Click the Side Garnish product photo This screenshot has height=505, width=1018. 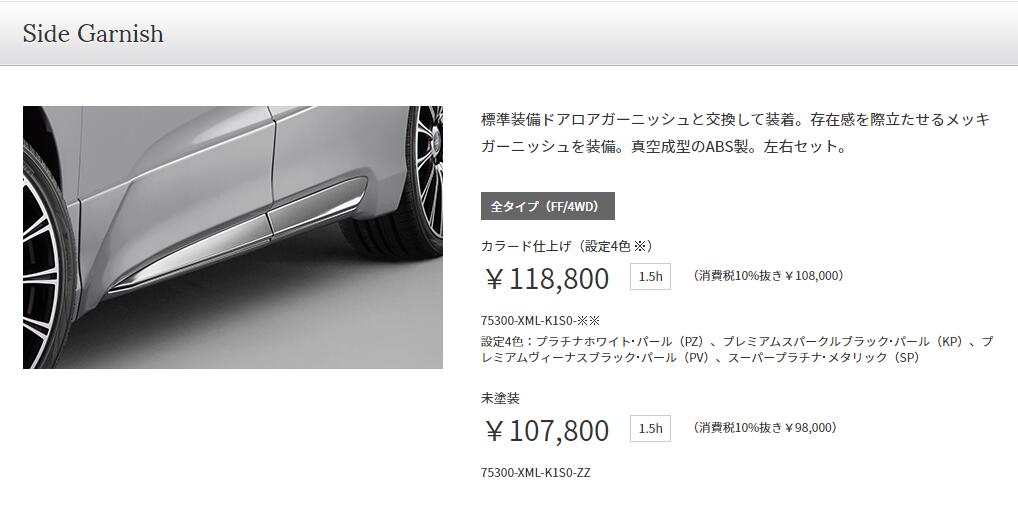pos(232,237)
